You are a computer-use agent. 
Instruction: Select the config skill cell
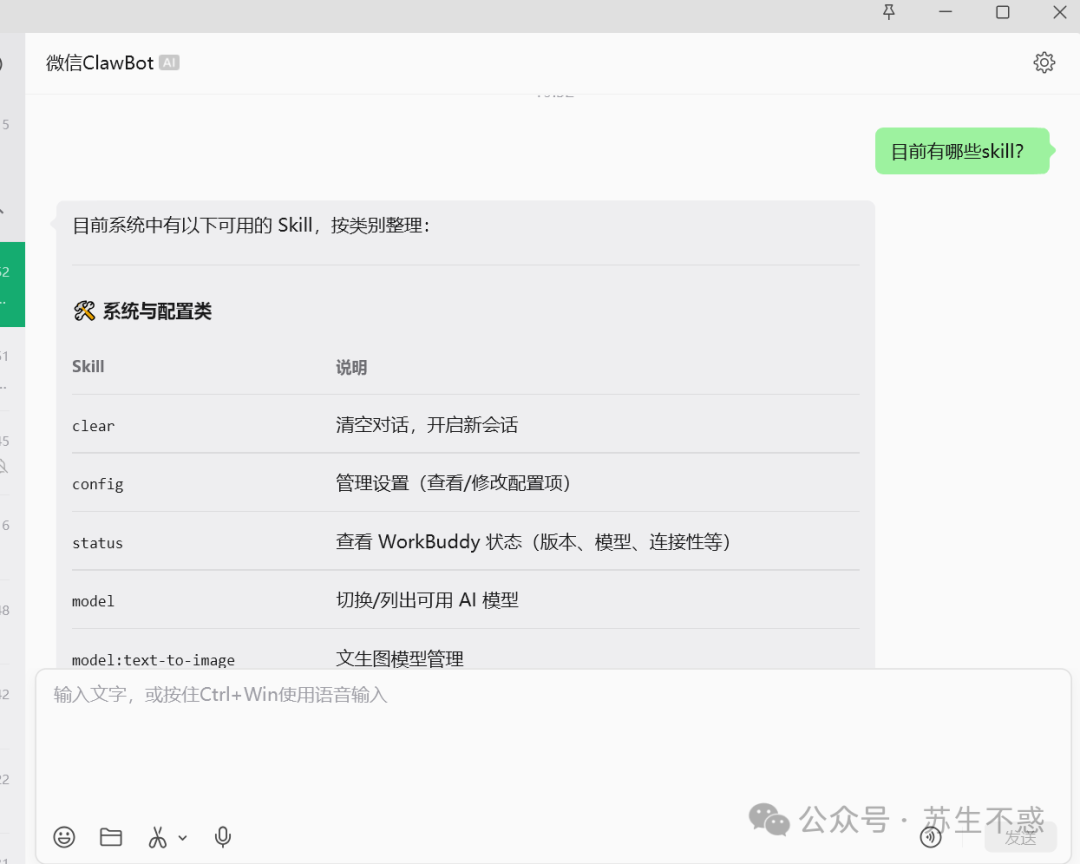coord(98,484)
